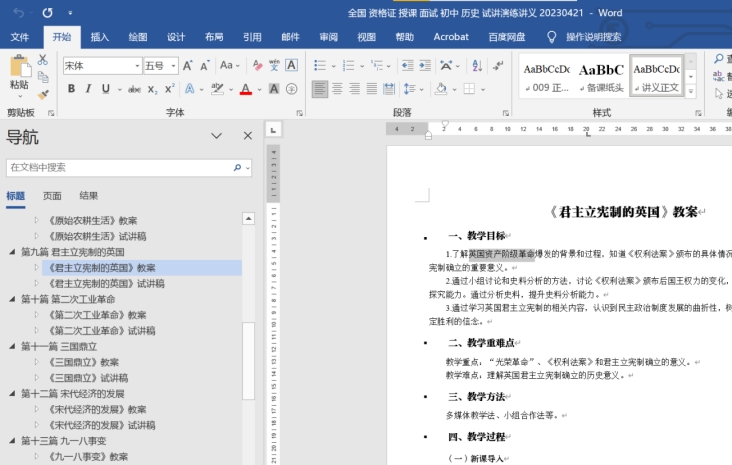Open the 插入 ribbon tab
732x465 pixels.
(100, 37)
